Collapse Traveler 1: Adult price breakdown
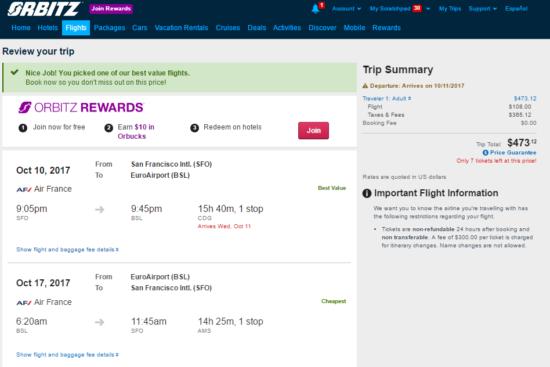Viewport: 550px width, 367px height. pos(387,99)
